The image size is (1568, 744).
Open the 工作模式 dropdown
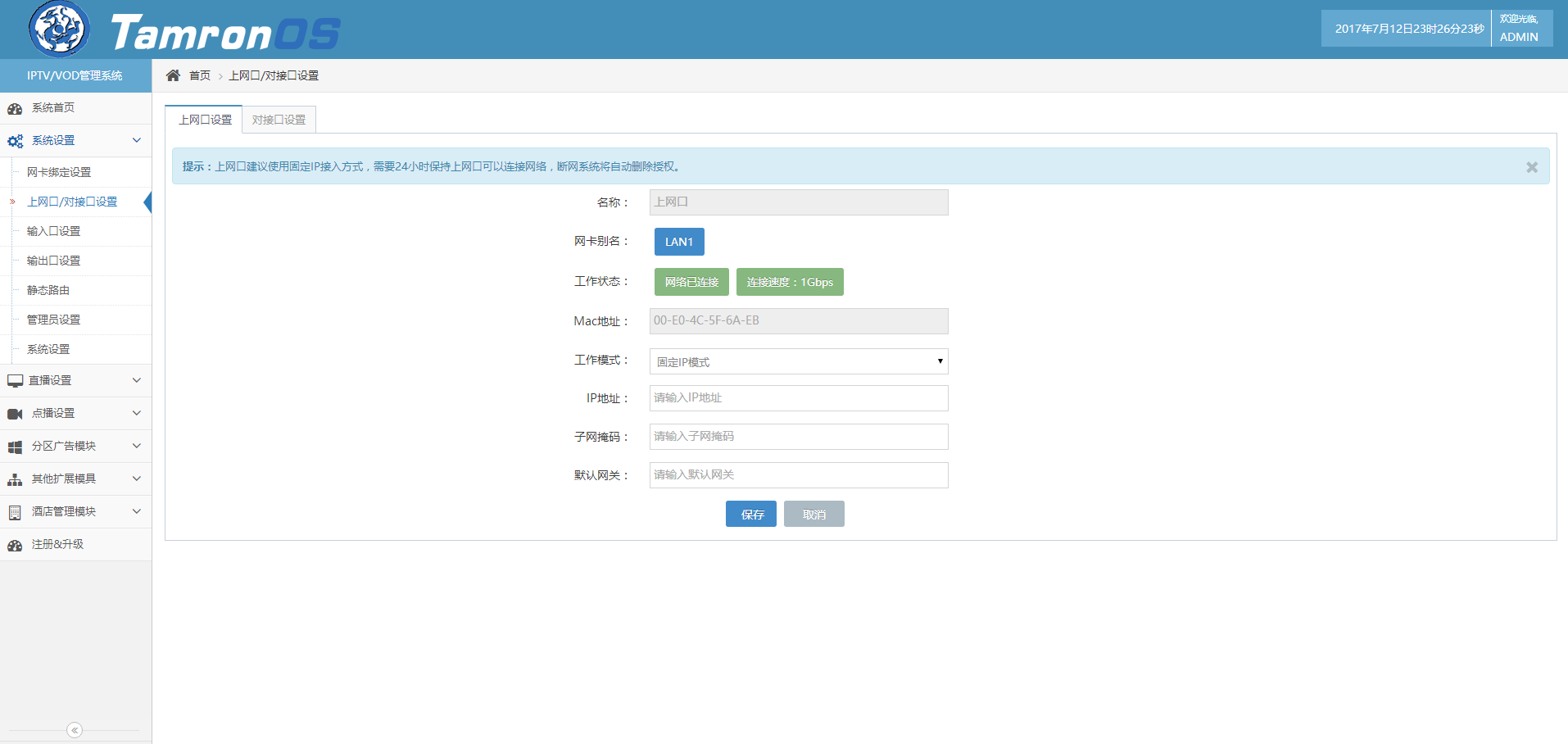[798, 361]
